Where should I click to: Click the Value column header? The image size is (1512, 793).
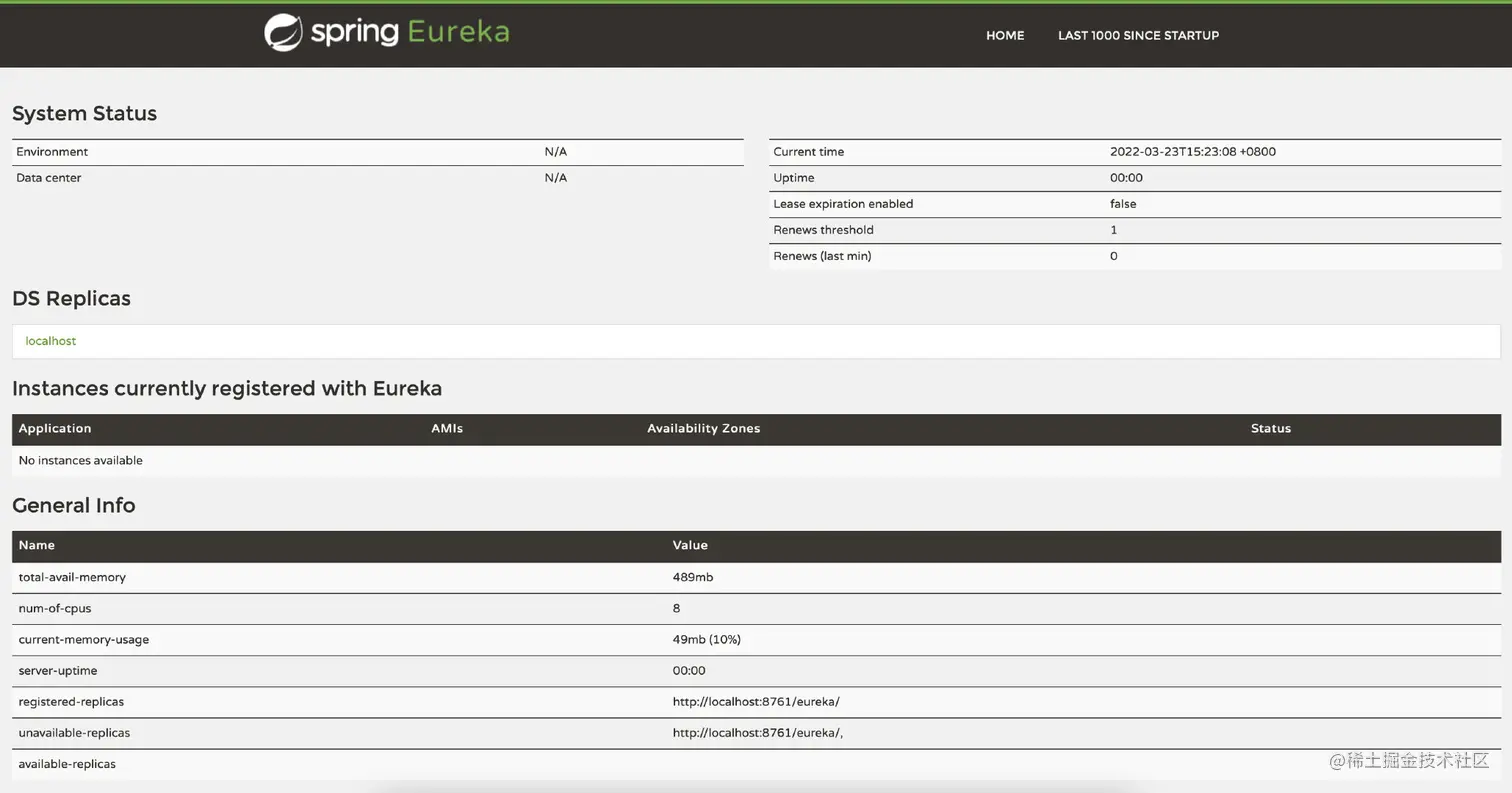point(690,545)
